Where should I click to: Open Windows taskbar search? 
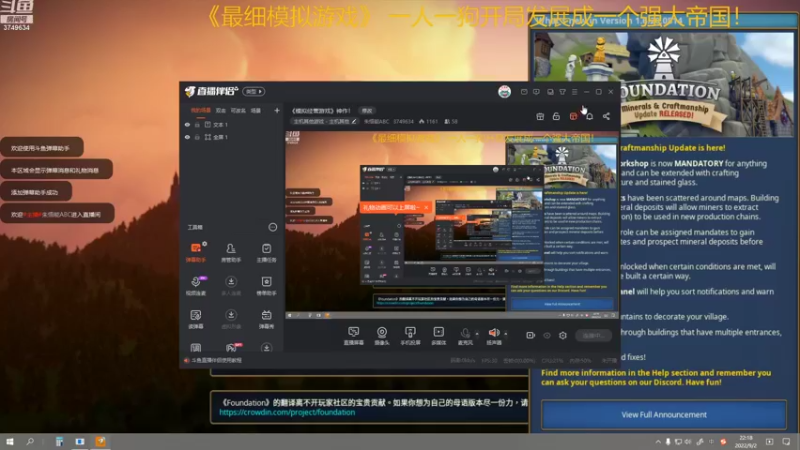point(30,441)
